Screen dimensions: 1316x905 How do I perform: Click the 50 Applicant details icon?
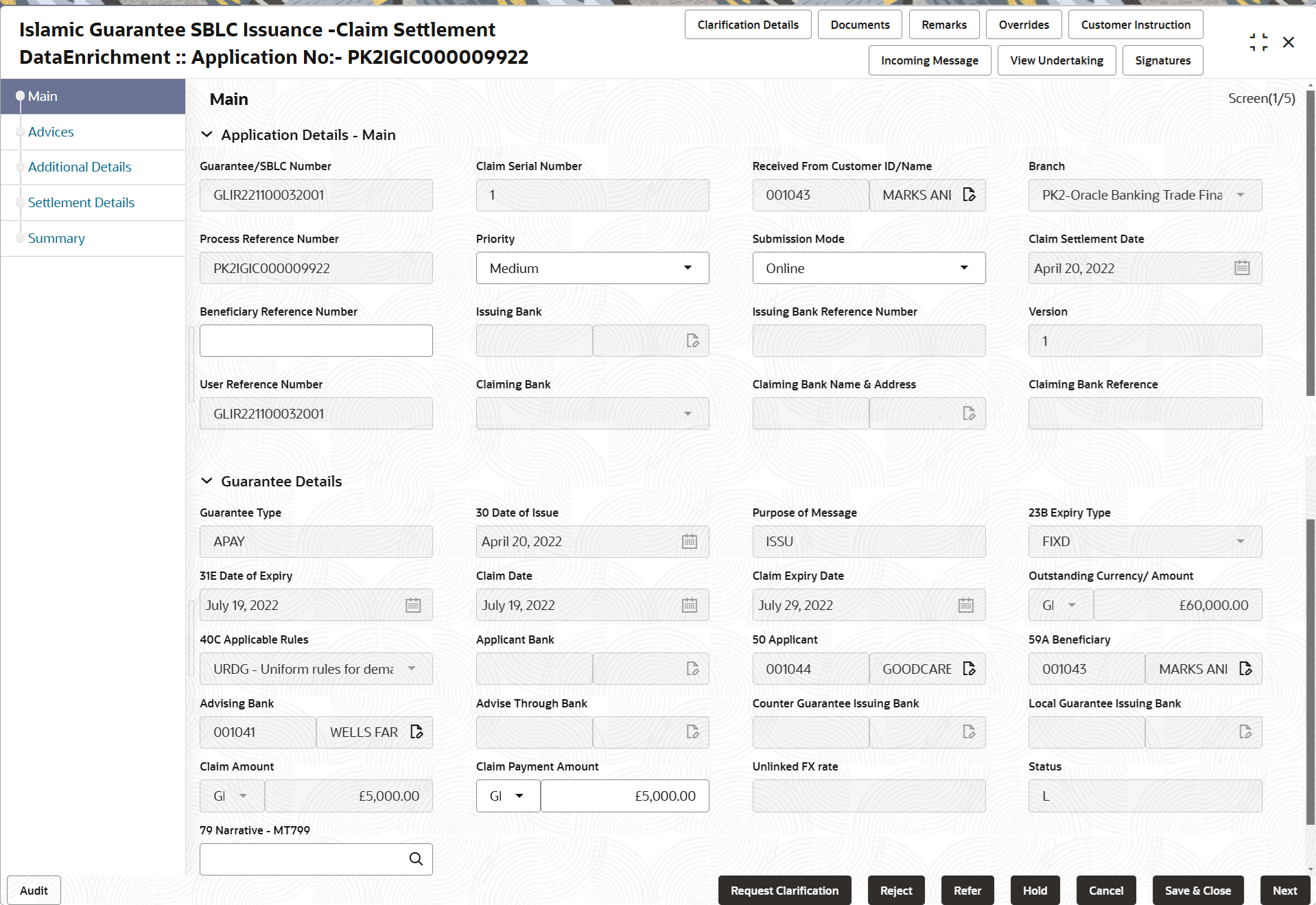pyautogui.click(x=969, y=669)
